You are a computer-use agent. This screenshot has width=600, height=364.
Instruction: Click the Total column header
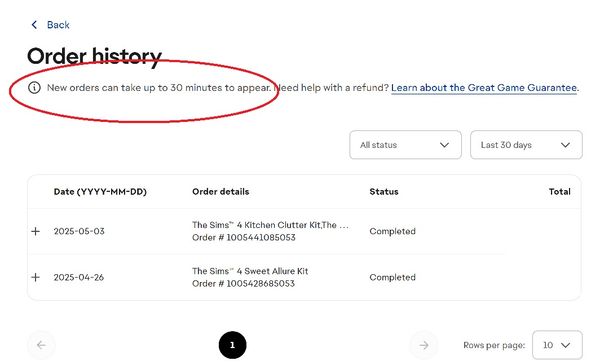click(559, 192)
